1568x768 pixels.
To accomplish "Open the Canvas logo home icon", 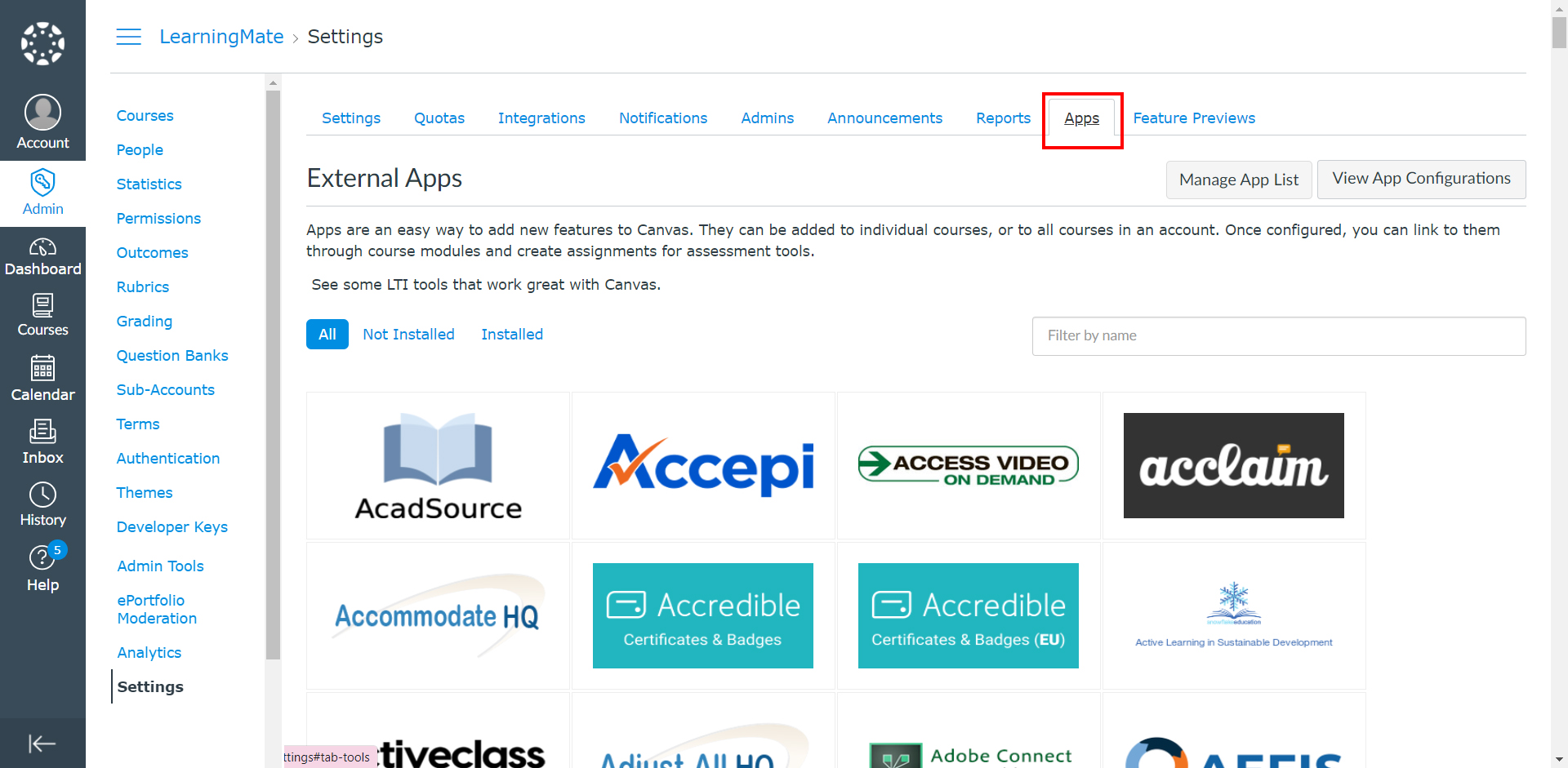I will 42,43.
